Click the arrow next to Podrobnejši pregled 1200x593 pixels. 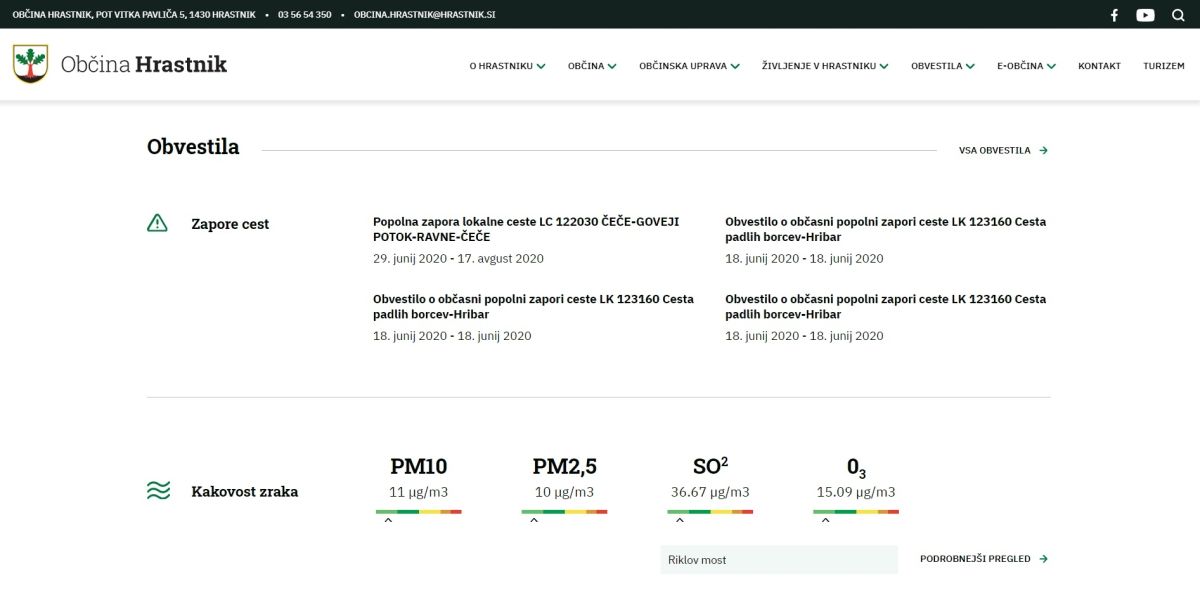pyautogui.click(x=1044, y=559)
